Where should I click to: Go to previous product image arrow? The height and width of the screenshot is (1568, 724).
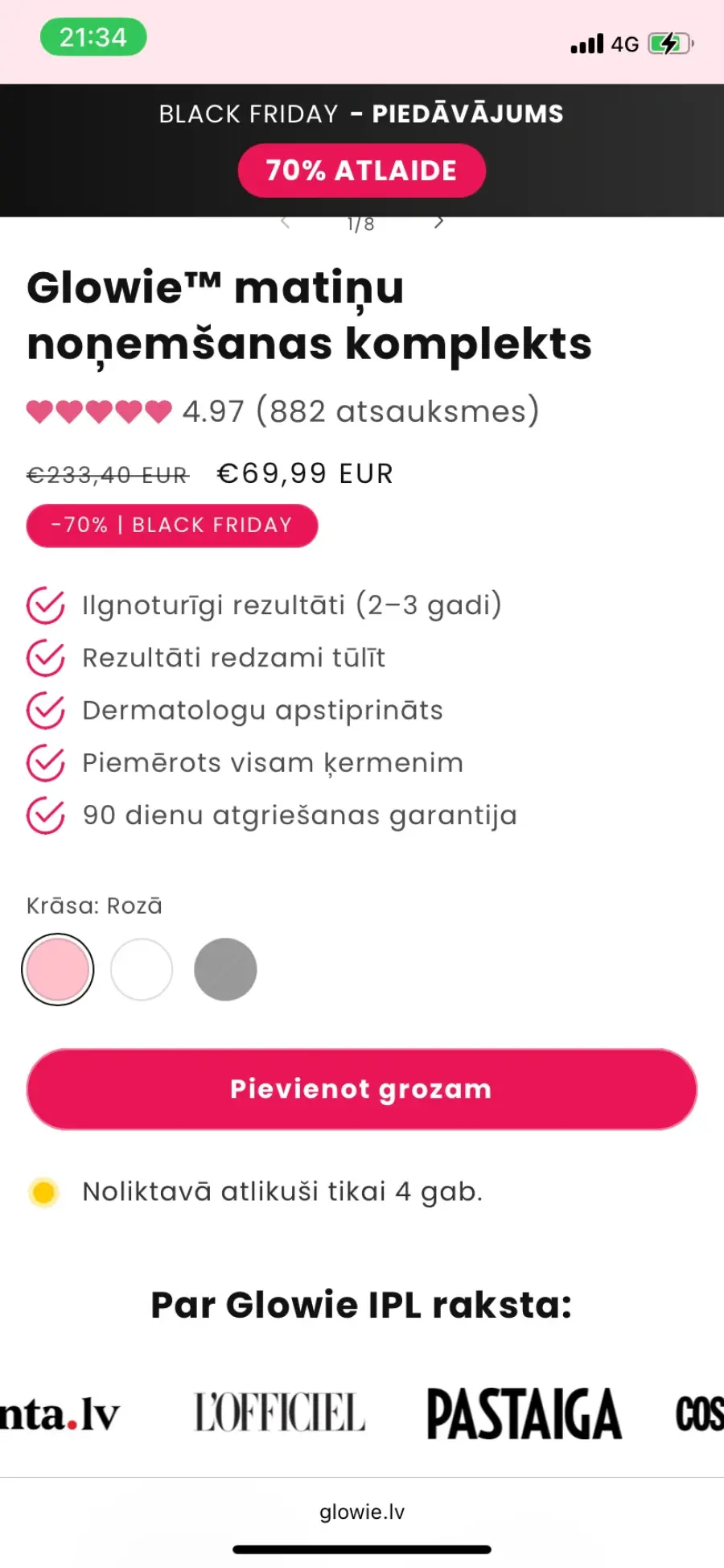(285, 222)
